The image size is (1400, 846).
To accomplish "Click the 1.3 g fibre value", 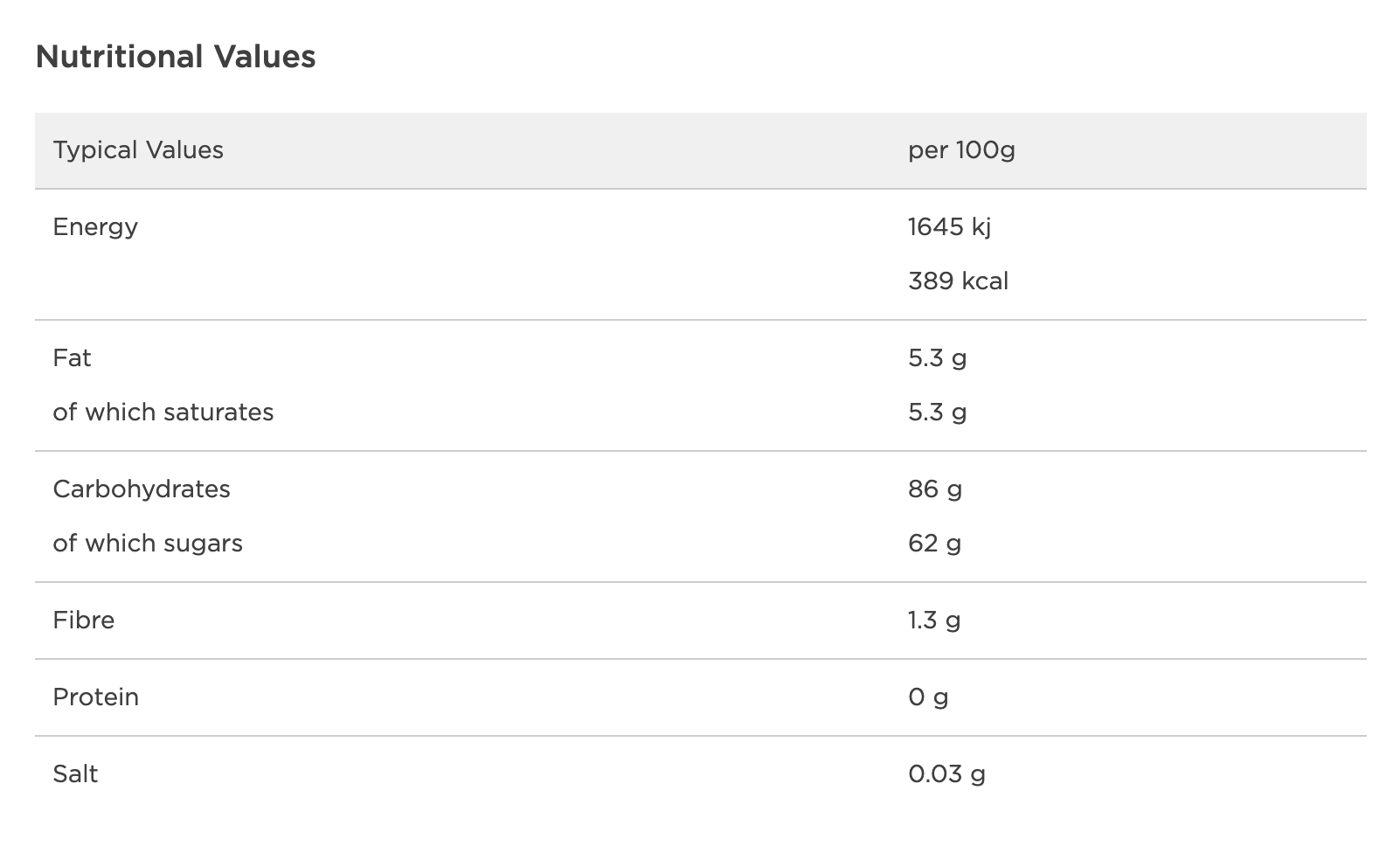I will 934,621.
